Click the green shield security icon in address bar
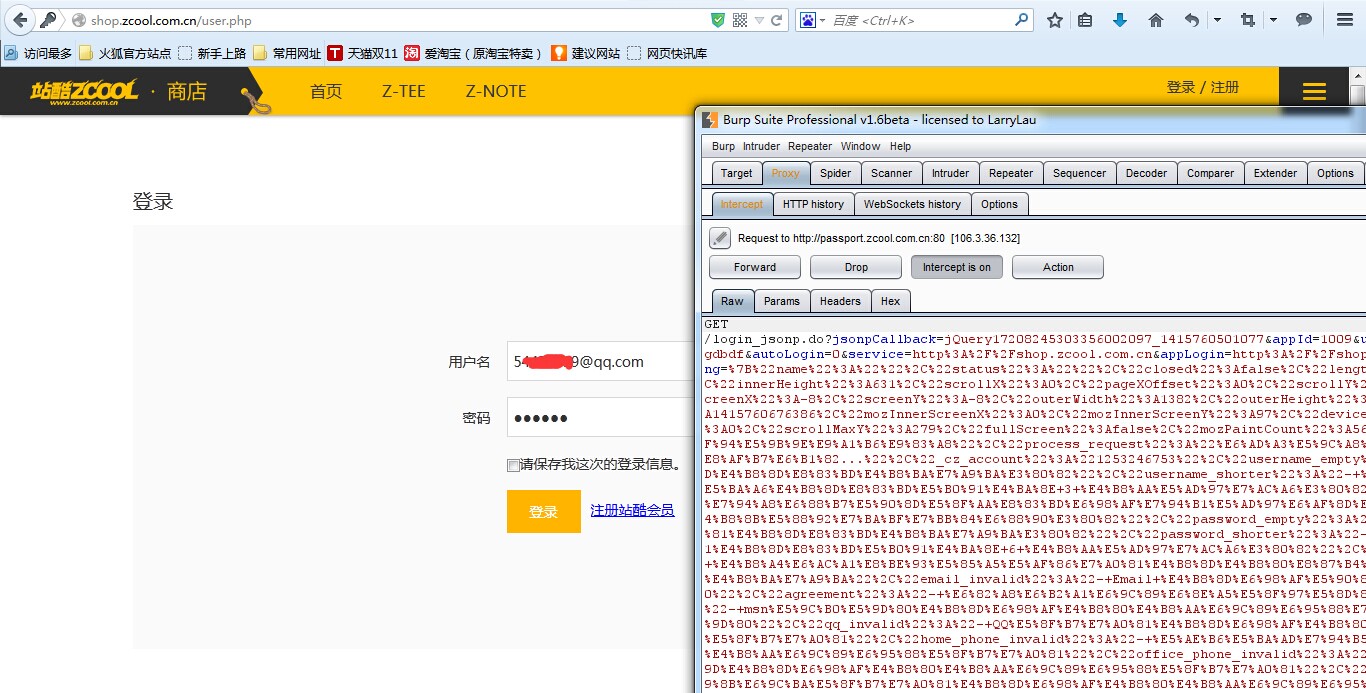1366x693 pixels. [718, 20]
